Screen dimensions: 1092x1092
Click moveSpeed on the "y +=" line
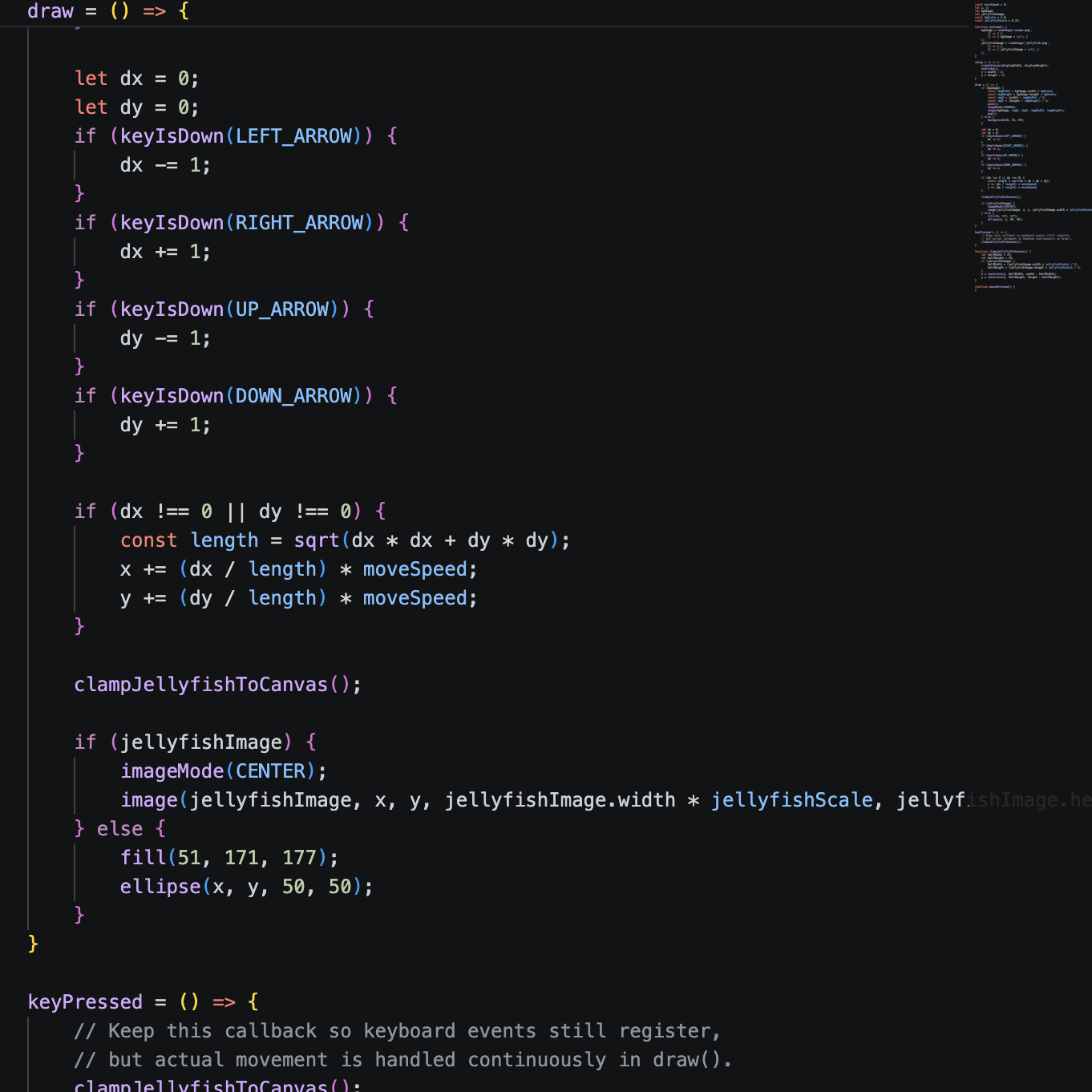(x=415, y=598)
